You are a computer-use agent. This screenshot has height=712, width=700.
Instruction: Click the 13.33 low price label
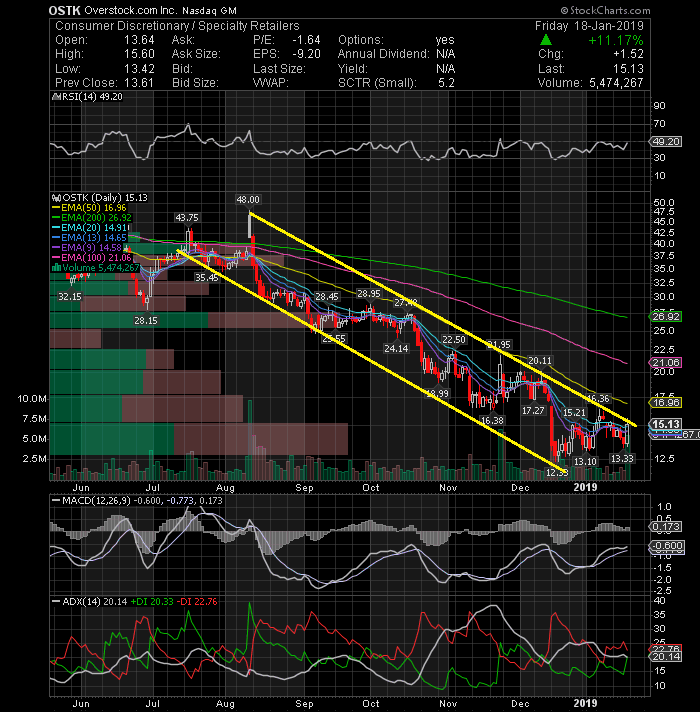click(622, 459)
